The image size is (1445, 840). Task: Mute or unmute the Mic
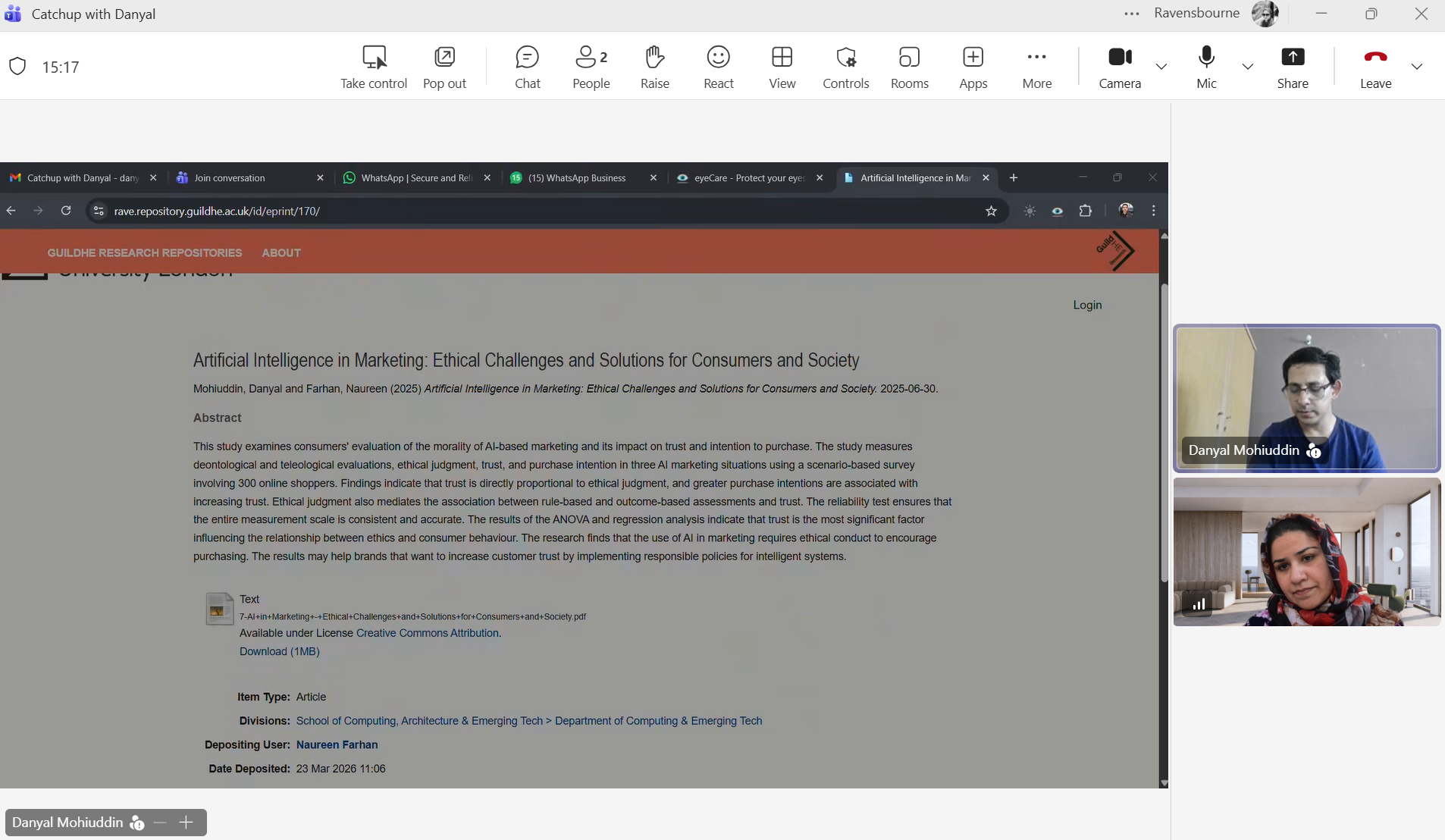[x=1207, y=67]
